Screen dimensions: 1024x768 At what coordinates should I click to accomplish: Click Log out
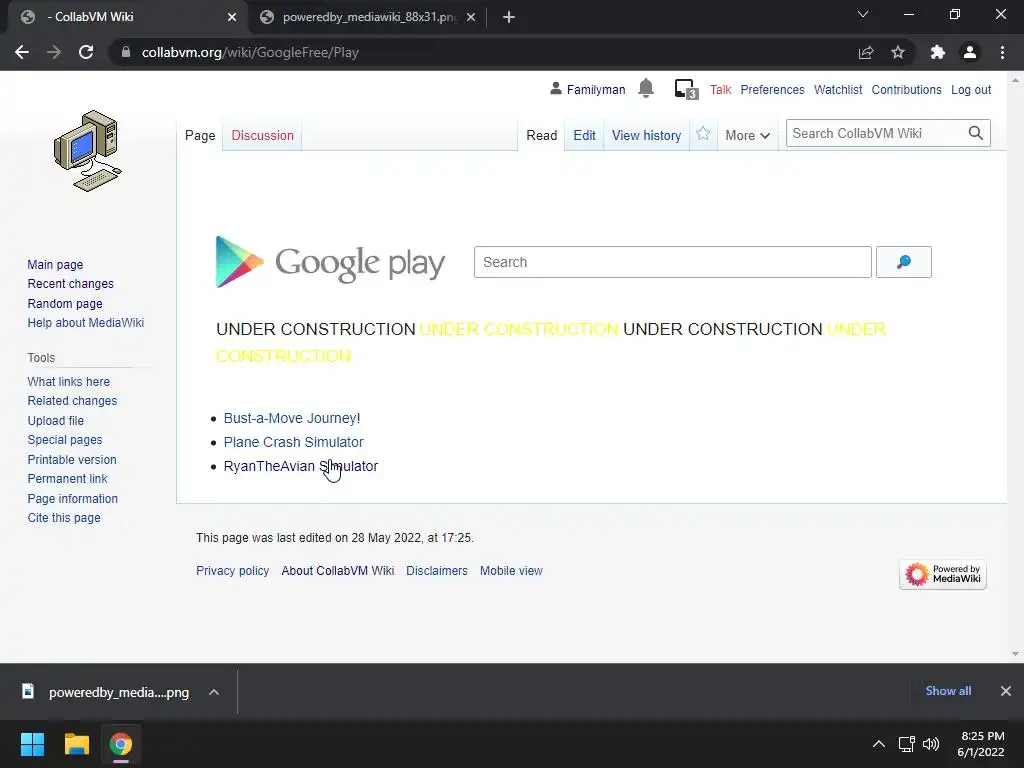tap(971, 89)
